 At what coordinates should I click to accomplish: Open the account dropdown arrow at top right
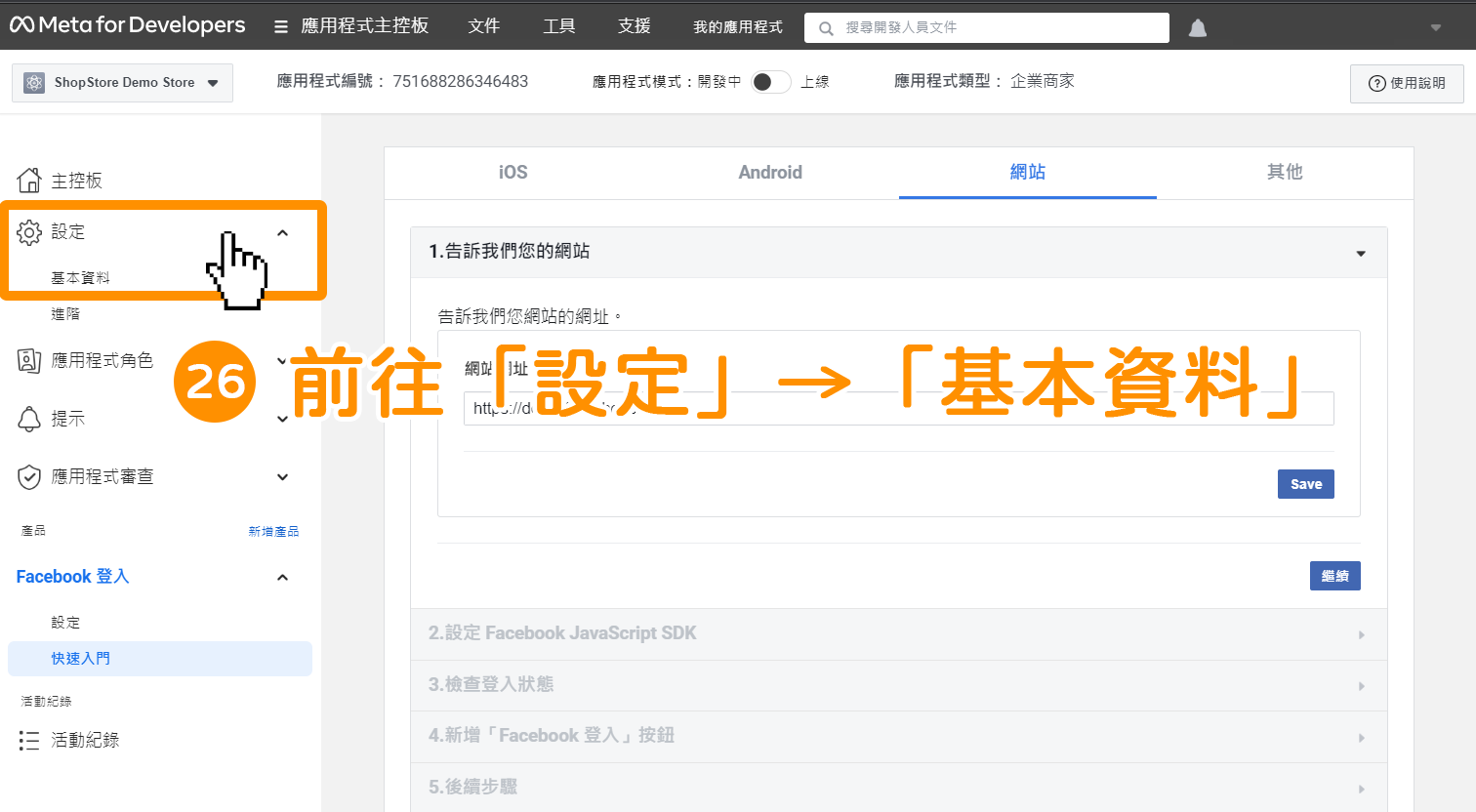pos(1436,27)
